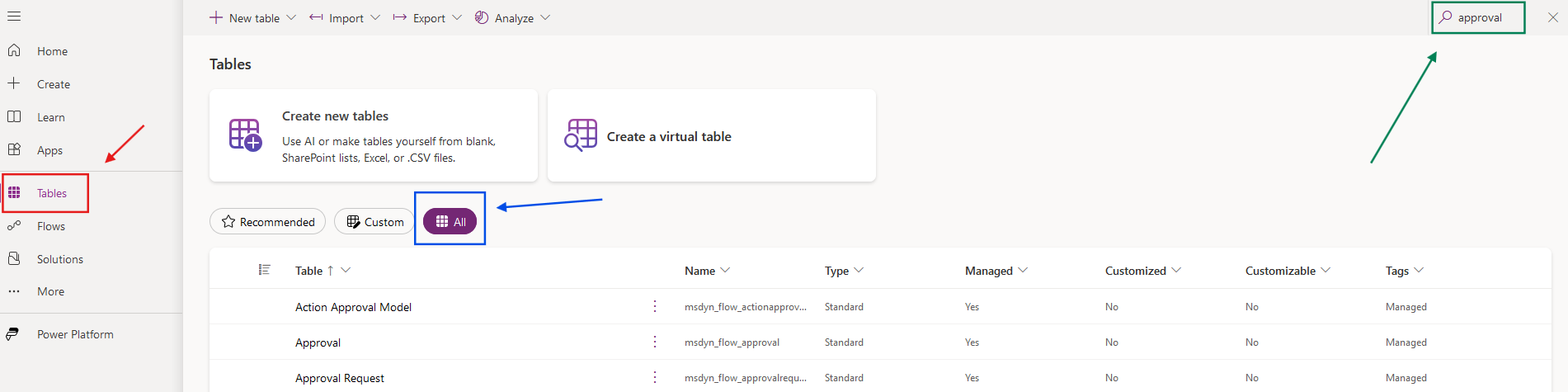Image resolution: width=1568 pixels, height=392 pixels.
Task: Open Solutions in left navigation
Action: pyautogui.click(x=59, y=259)
